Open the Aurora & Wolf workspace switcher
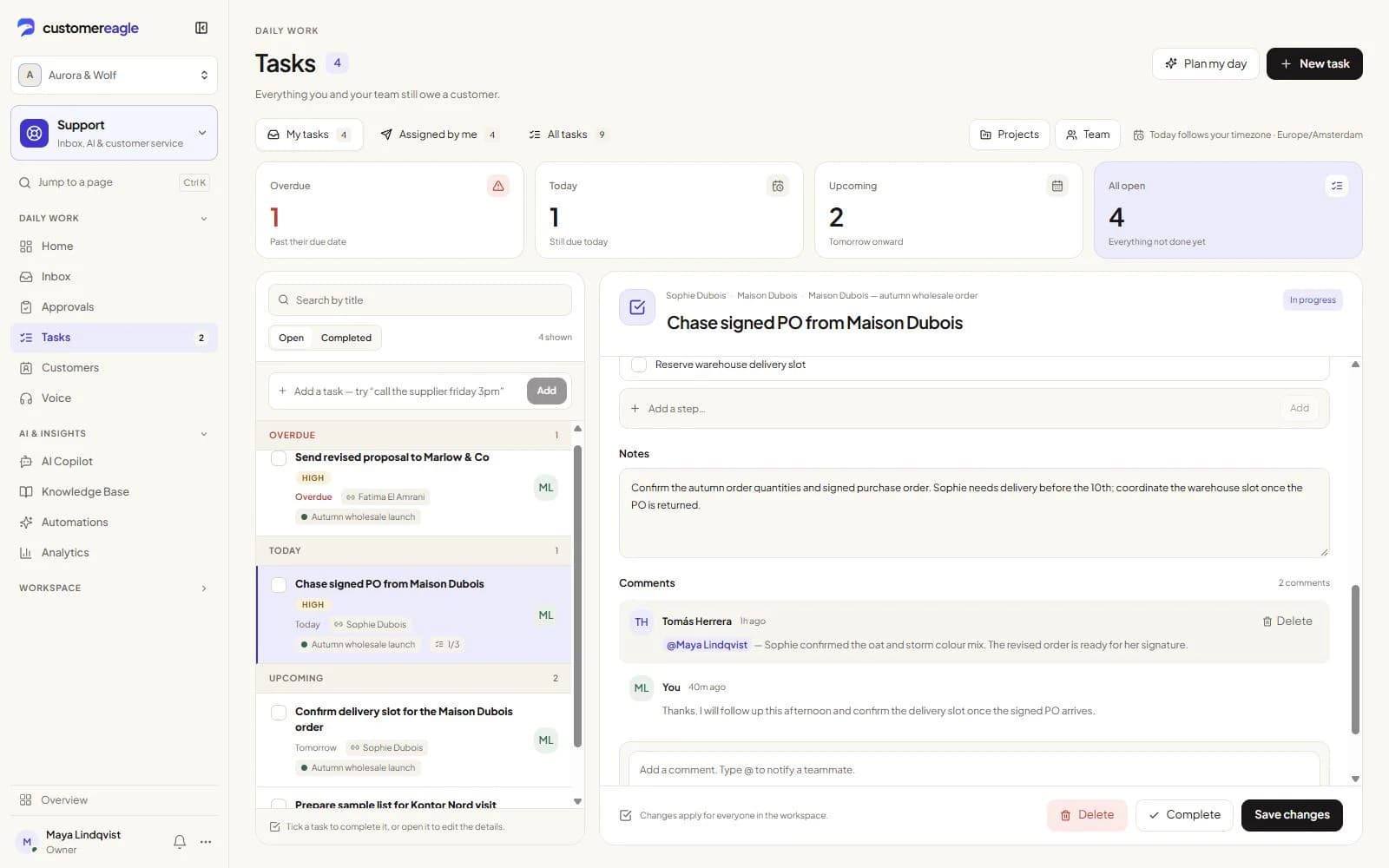Screen dimensions: 1389x868 click(114, 76)
